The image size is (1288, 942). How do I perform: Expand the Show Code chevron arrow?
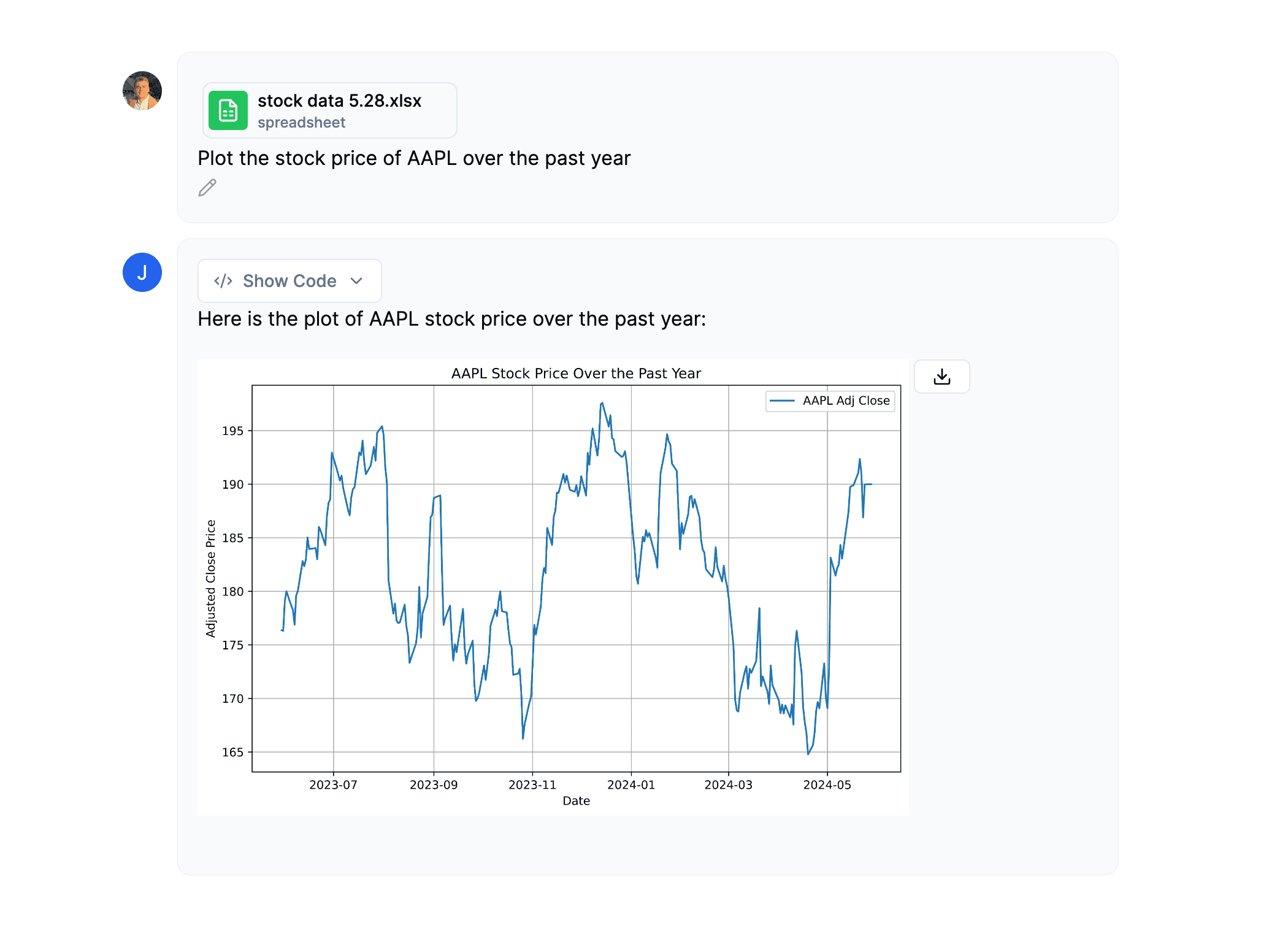tap(356, 281)
